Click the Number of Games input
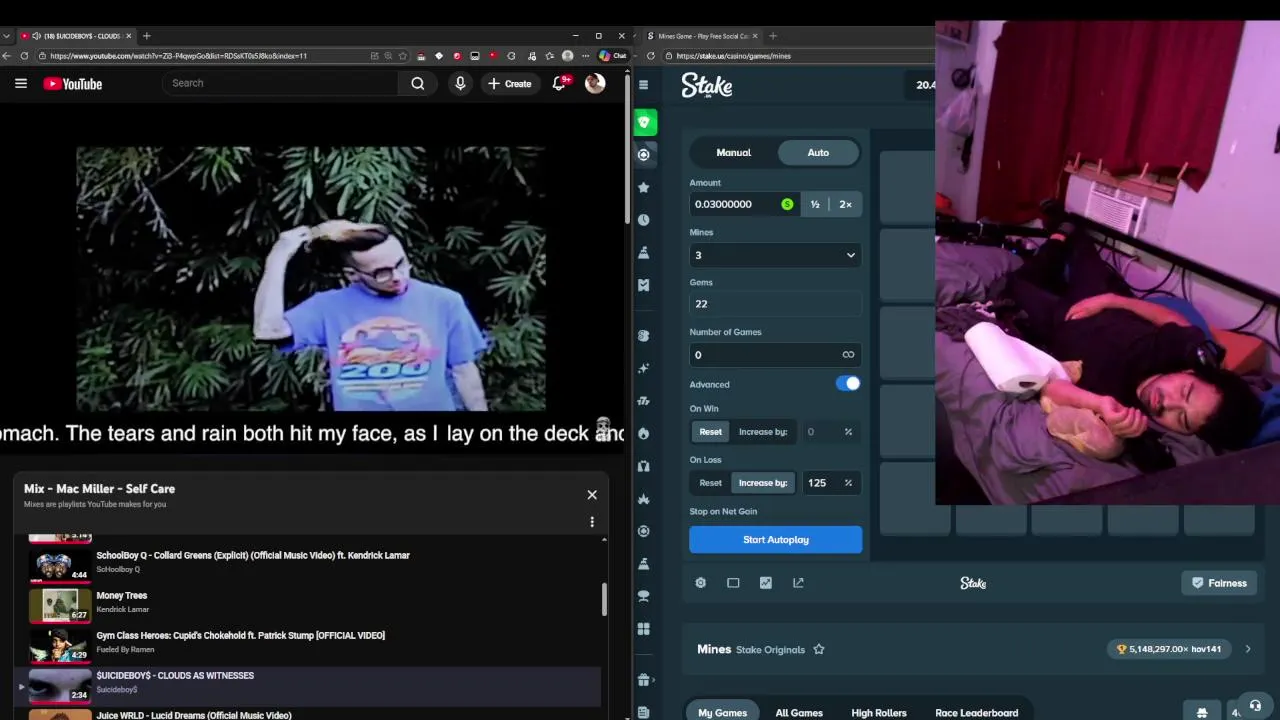The height and width of the screenshot is (720, 1280). pos(775,355)
